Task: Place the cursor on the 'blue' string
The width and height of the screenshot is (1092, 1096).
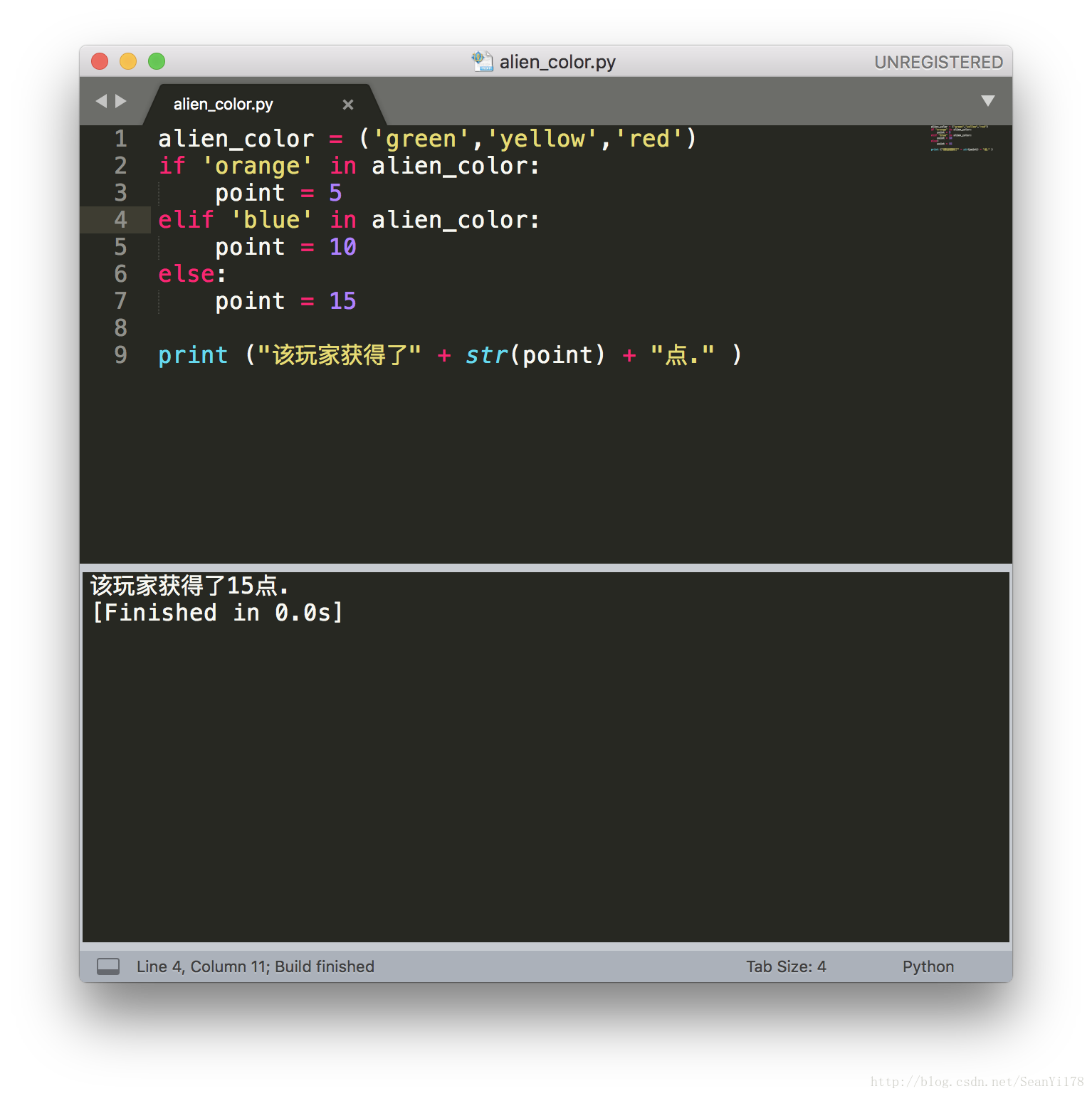Action: [271, 220]
